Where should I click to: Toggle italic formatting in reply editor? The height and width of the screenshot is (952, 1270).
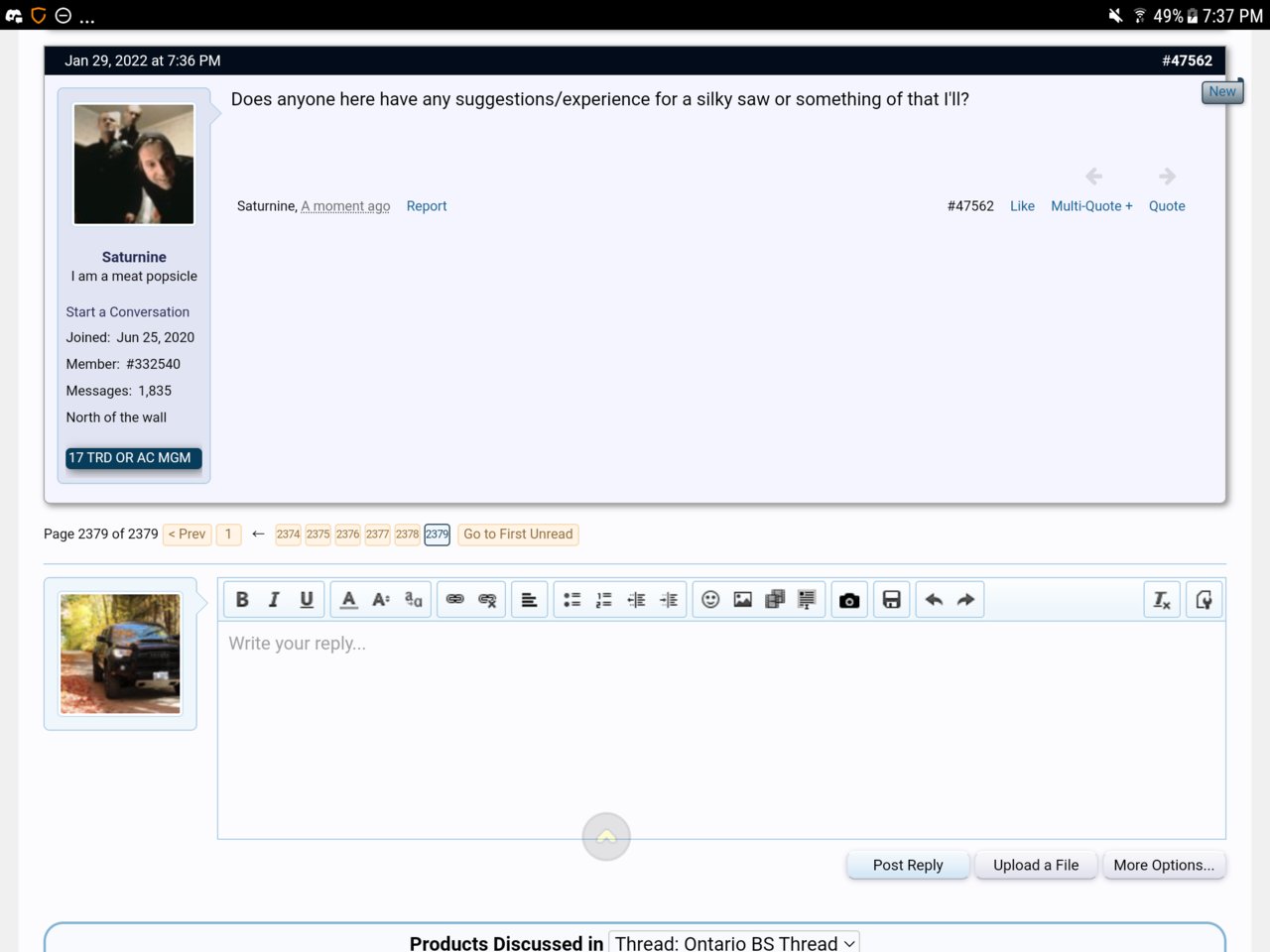tap(274, 600)
